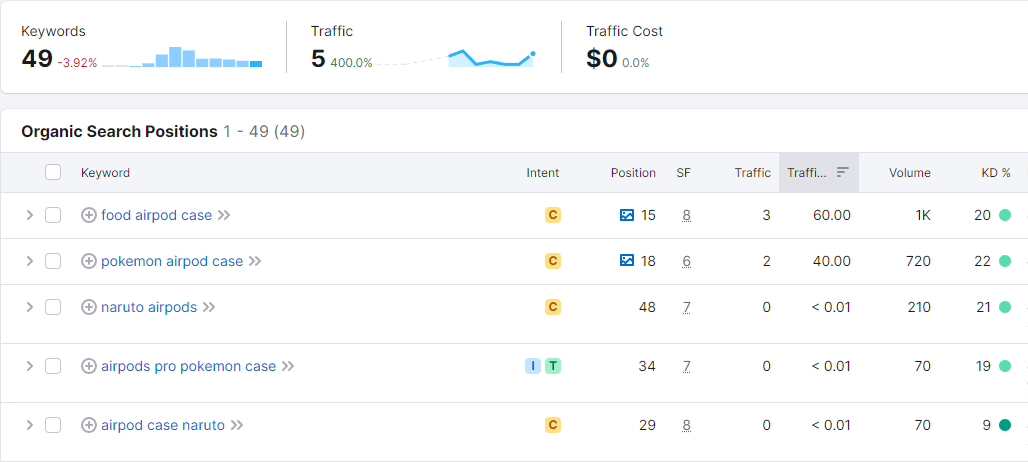Click image SERP feature icon for pokemon airpod case
Screen dimensions: 1028x462
(x=627, y=261)
